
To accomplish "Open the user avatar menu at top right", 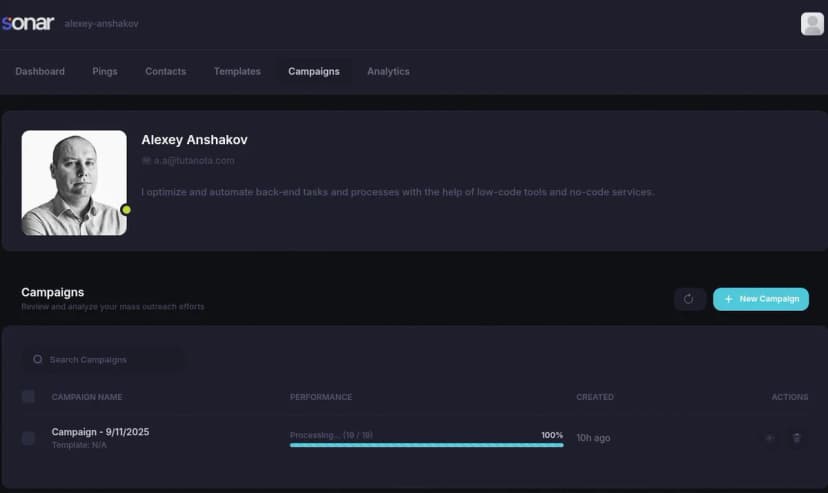I will point(812,24).
